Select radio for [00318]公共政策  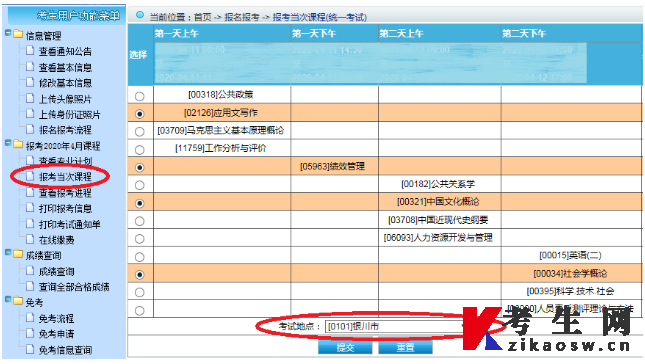[140, 96]
